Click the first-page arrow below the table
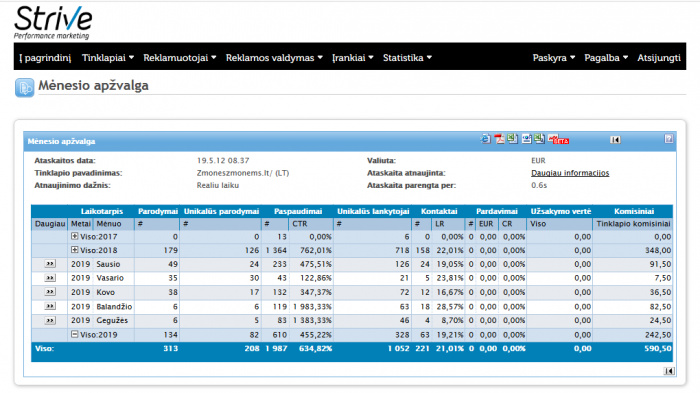 669,371
